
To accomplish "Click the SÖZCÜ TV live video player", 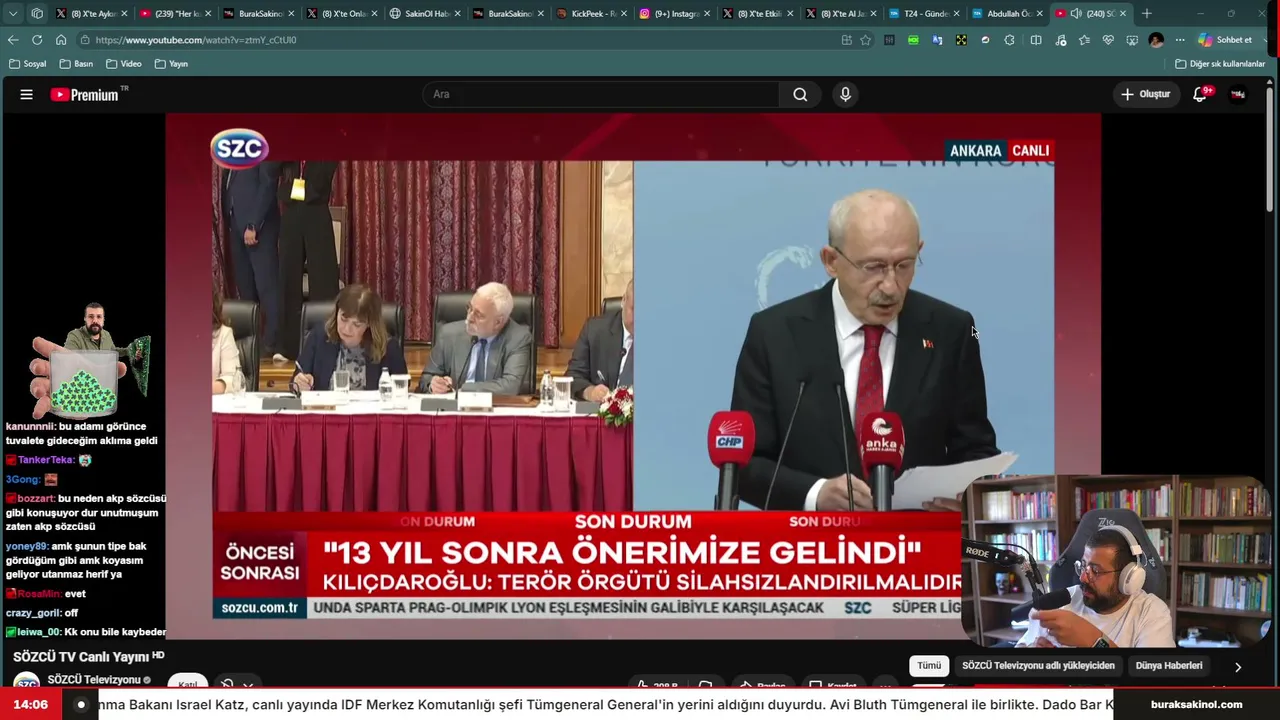I will (x=633, y=375).
